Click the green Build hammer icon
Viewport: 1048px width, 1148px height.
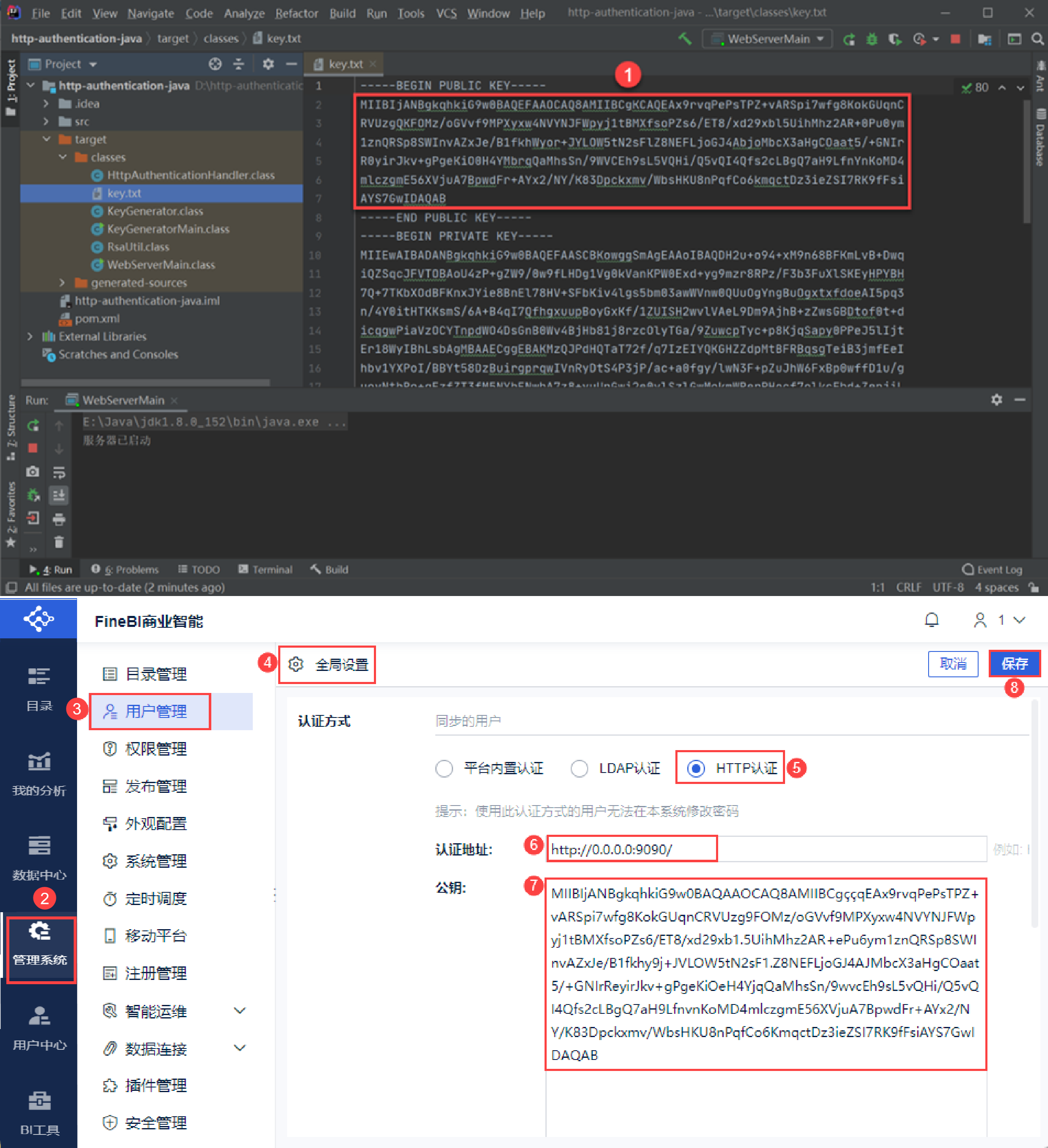point(685,39)
